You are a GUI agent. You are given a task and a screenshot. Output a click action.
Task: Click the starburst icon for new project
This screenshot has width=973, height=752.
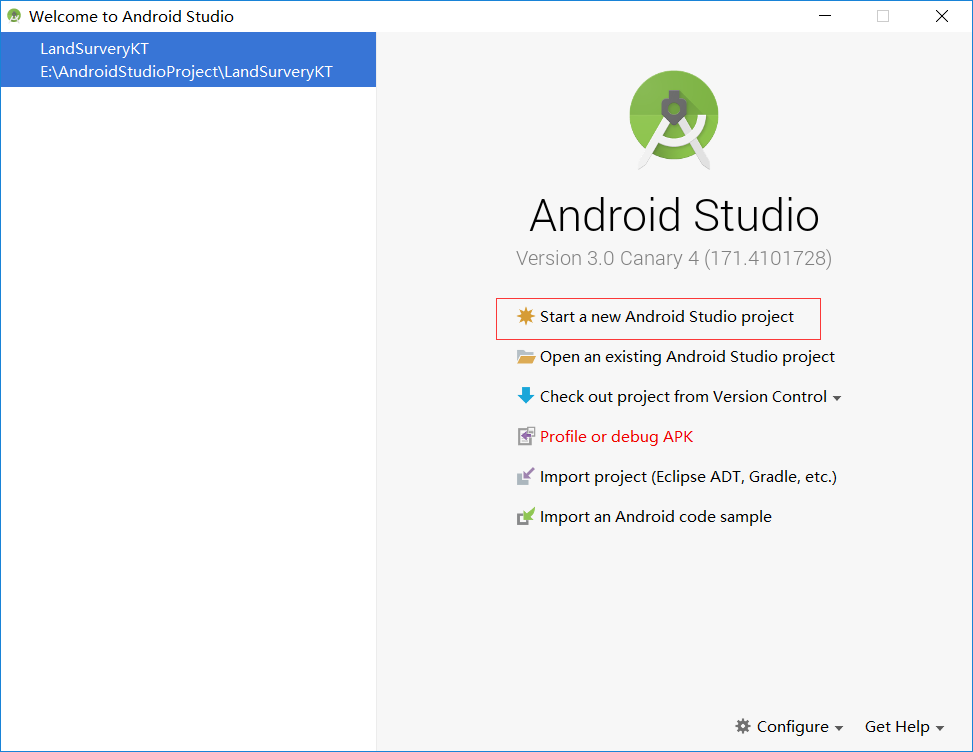[x=525, y=318]
